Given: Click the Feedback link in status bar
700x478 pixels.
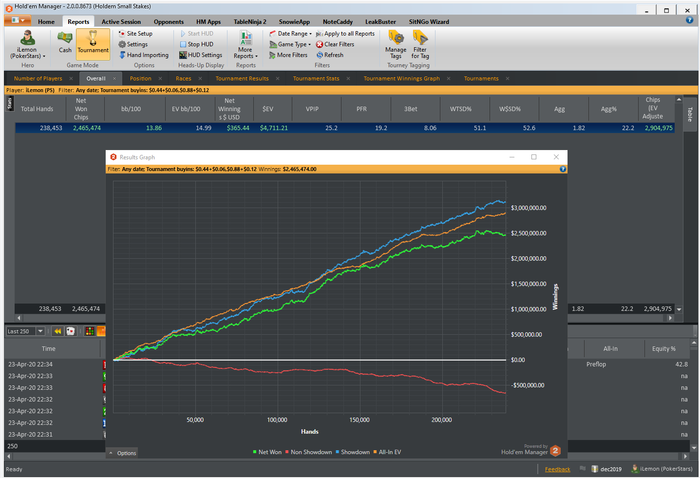Looking at the screenshot, I should (557, 469).
